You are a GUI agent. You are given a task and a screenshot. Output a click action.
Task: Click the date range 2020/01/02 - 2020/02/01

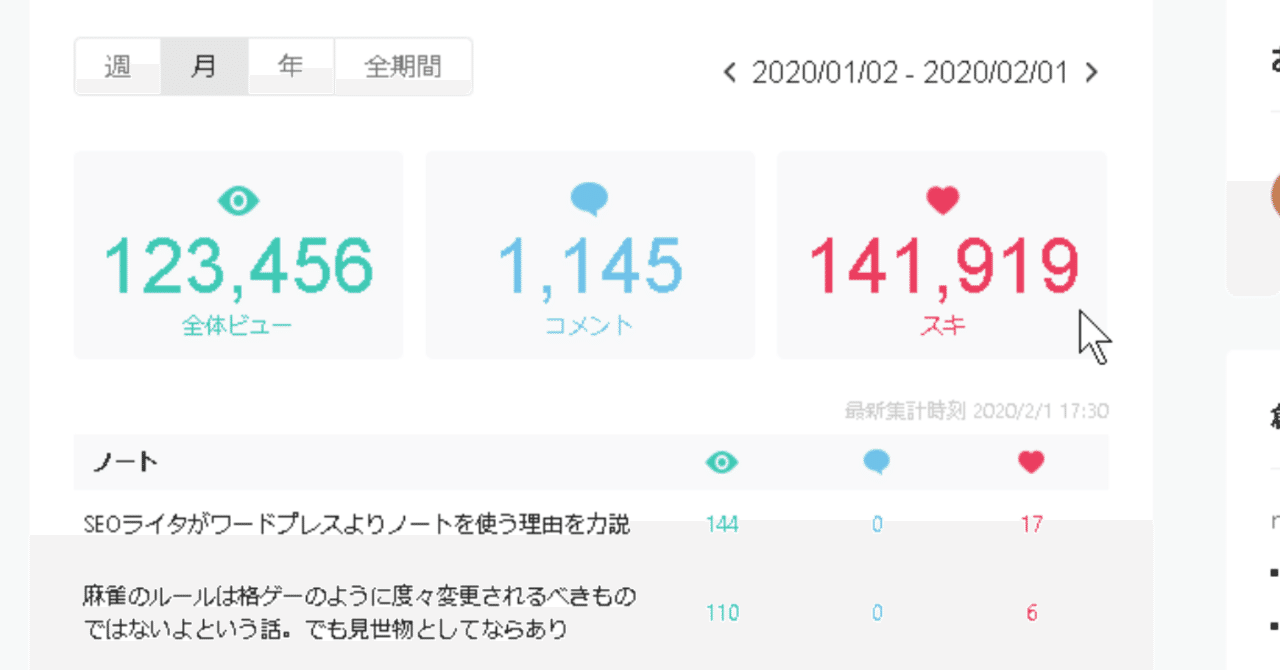(x=910, y=72)
